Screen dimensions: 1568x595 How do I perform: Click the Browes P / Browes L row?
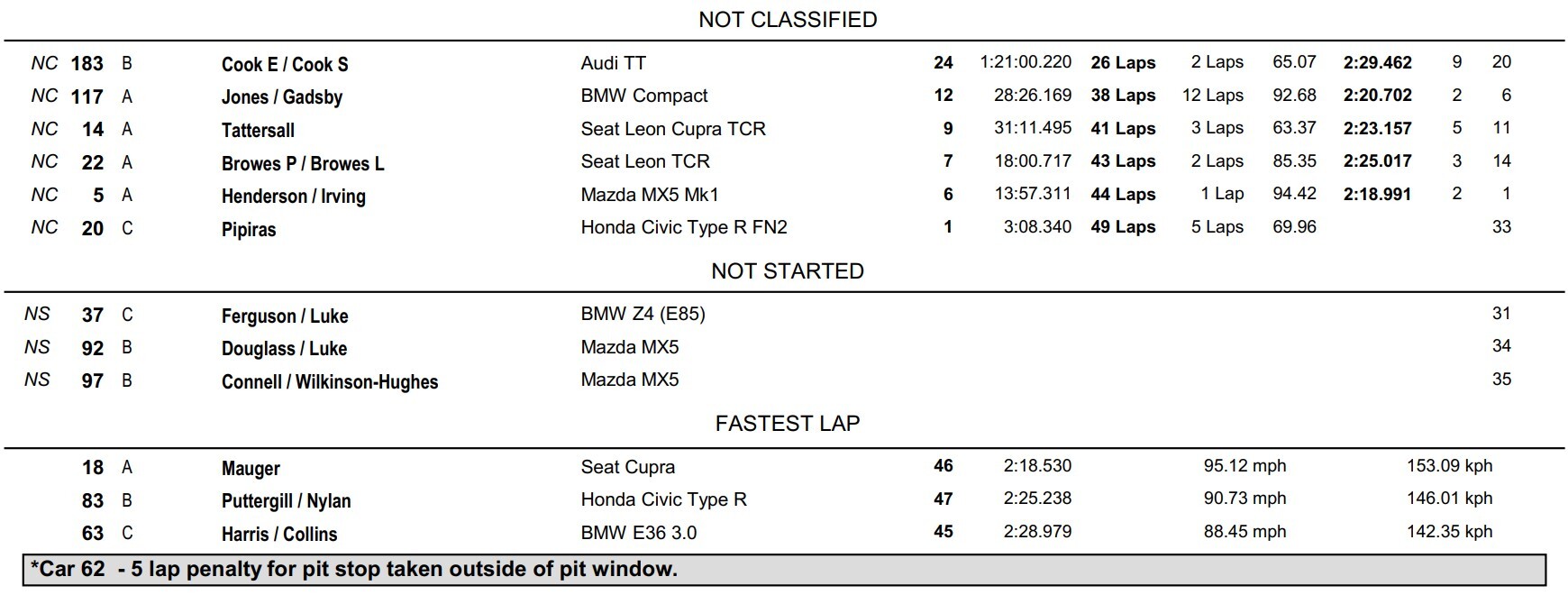pyautogui.click(x=784, y=162)
